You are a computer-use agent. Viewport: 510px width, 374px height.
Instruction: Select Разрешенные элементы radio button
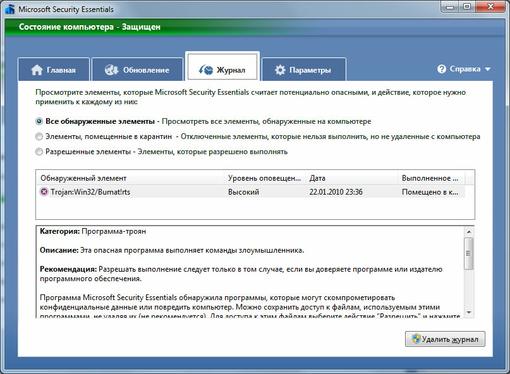[x=39, y=152]
